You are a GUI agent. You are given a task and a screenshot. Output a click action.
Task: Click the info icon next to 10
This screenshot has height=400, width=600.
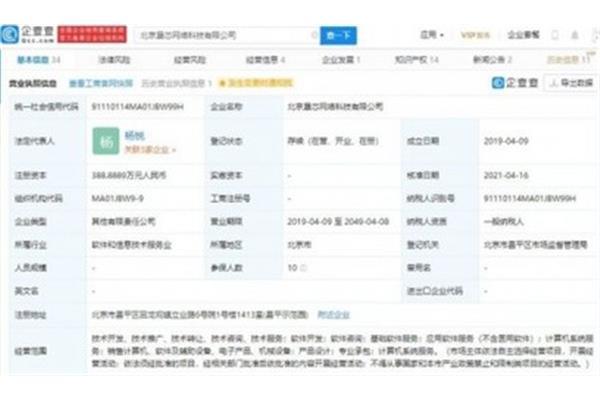click(x=303, y=268)
